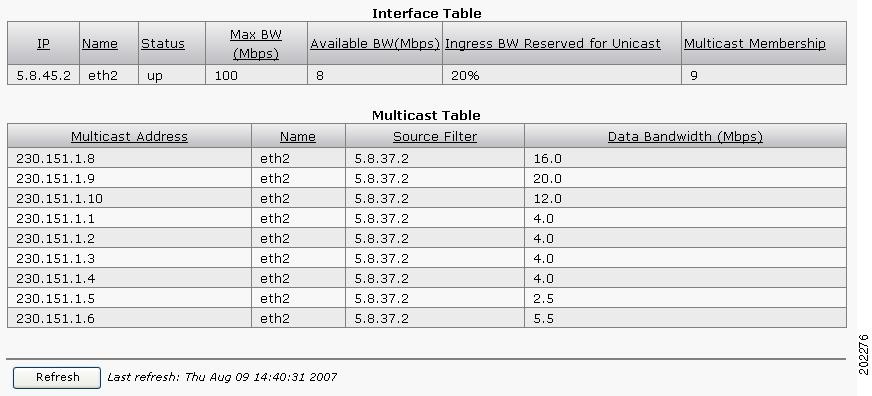Sort by Source Filter column
The height and width of the screenshot is (396, 872).
coord(435,136)
